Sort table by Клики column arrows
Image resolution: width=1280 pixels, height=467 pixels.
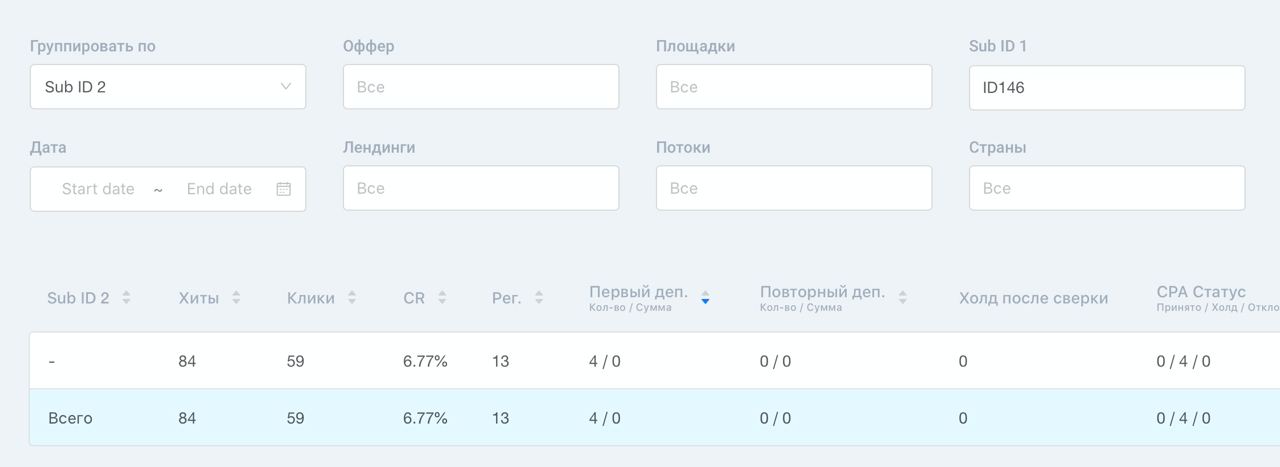pos(352,298)
